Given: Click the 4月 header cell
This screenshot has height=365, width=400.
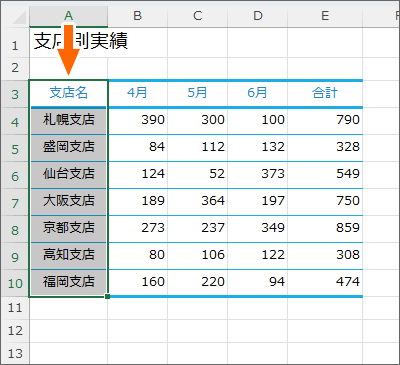Looking at the screenshot, I should 138,93.
